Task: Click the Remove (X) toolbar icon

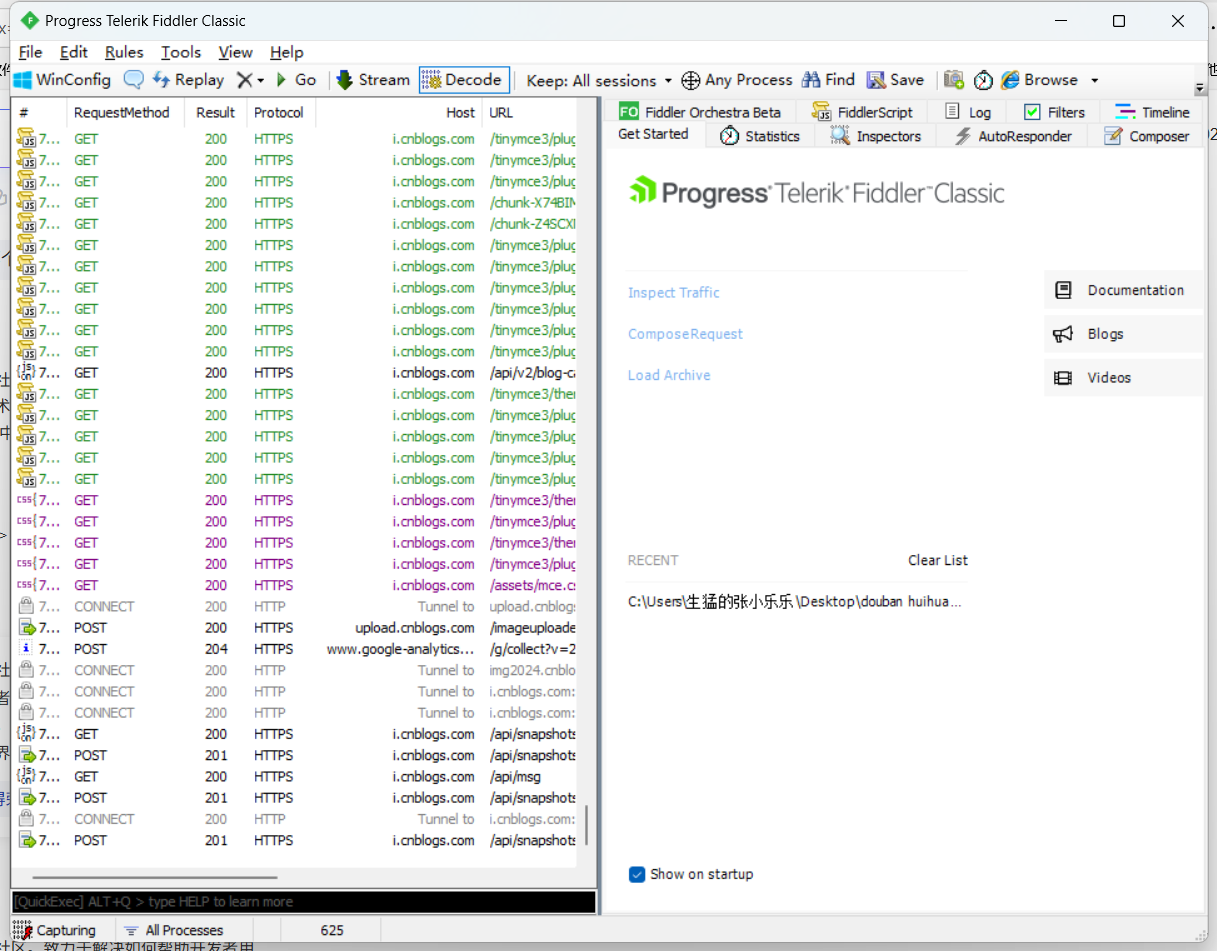Action: [x=244, y=80]
